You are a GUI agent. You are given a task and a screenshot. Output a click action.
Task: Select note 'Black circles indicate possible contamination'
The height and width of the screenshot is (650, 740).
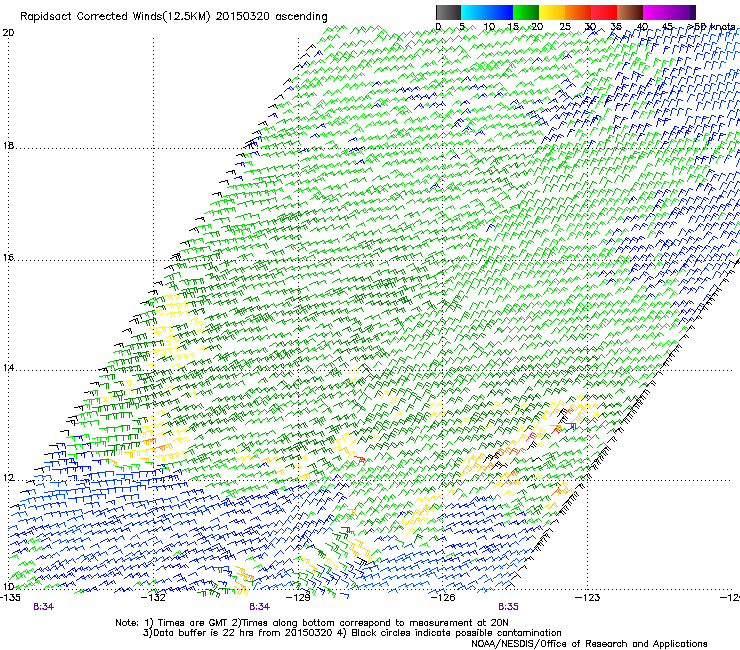[x=456, y=633]
